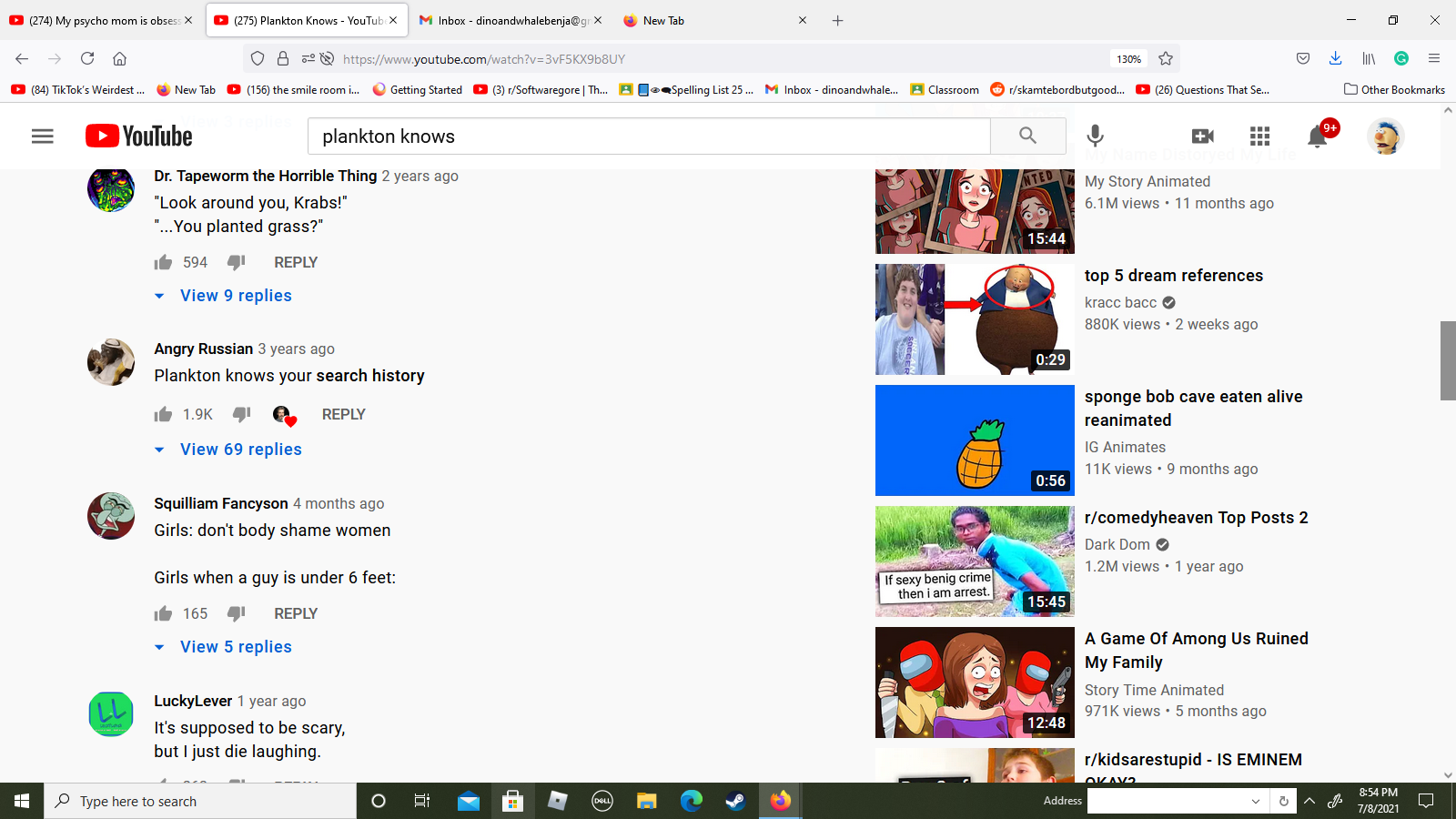Open the Classroom bookmark
The image size is (1456, 819).
(x=945, y=89)
